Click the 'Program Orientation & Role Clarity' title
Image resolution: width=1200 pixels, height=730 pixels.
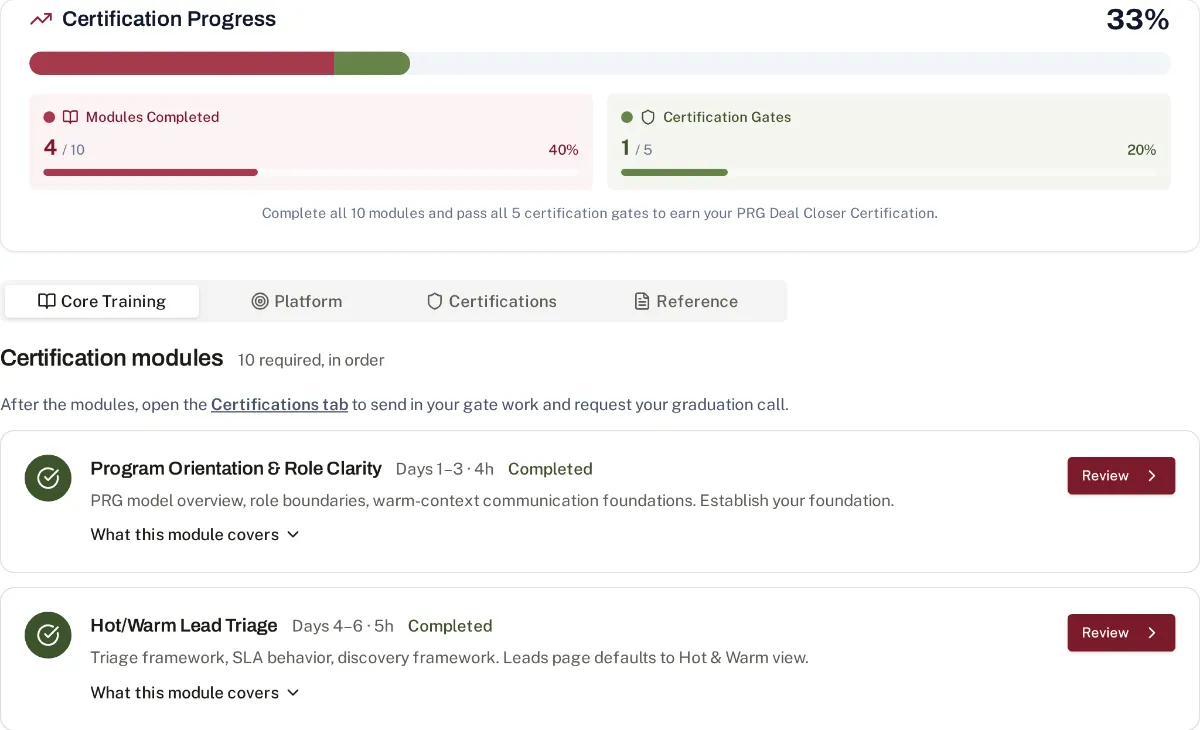click(236, 468)
